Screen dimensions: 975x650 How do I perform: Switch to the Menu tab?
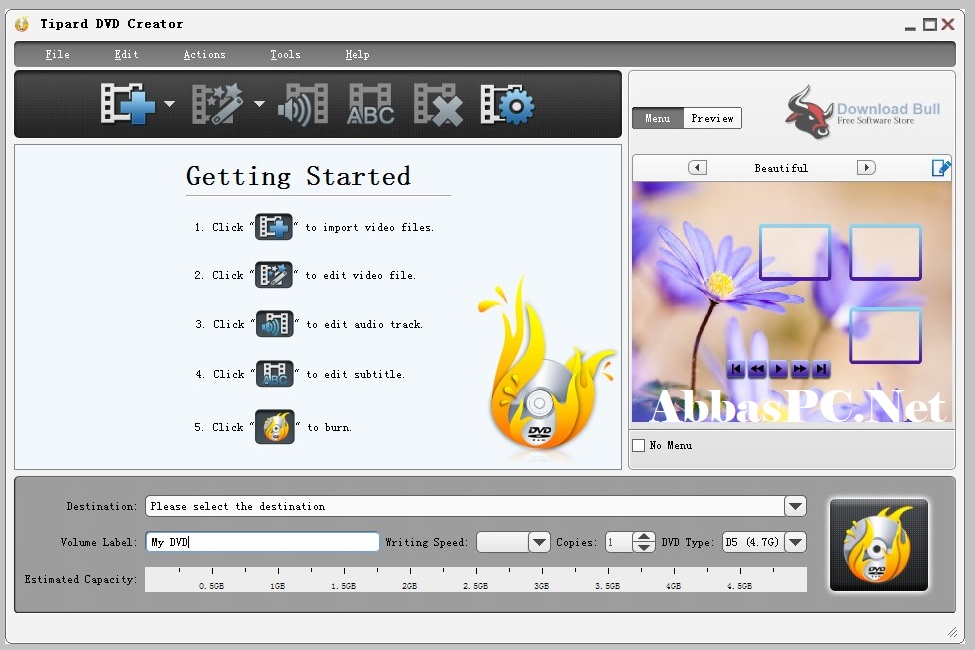coord(658,118)
